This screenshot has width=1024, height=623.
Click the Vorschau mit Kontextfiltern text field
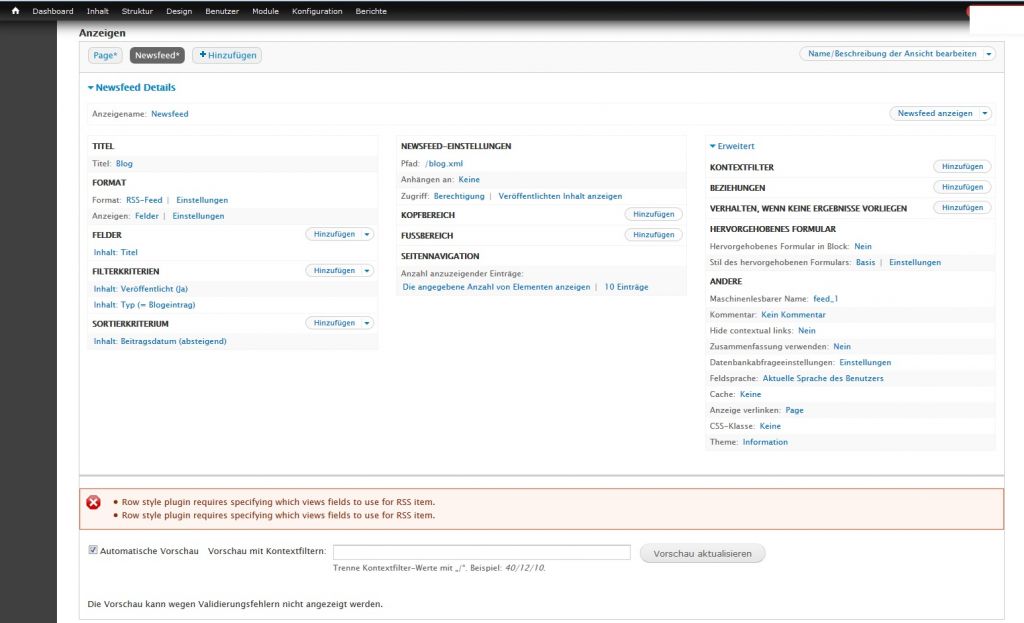[481, 552]
